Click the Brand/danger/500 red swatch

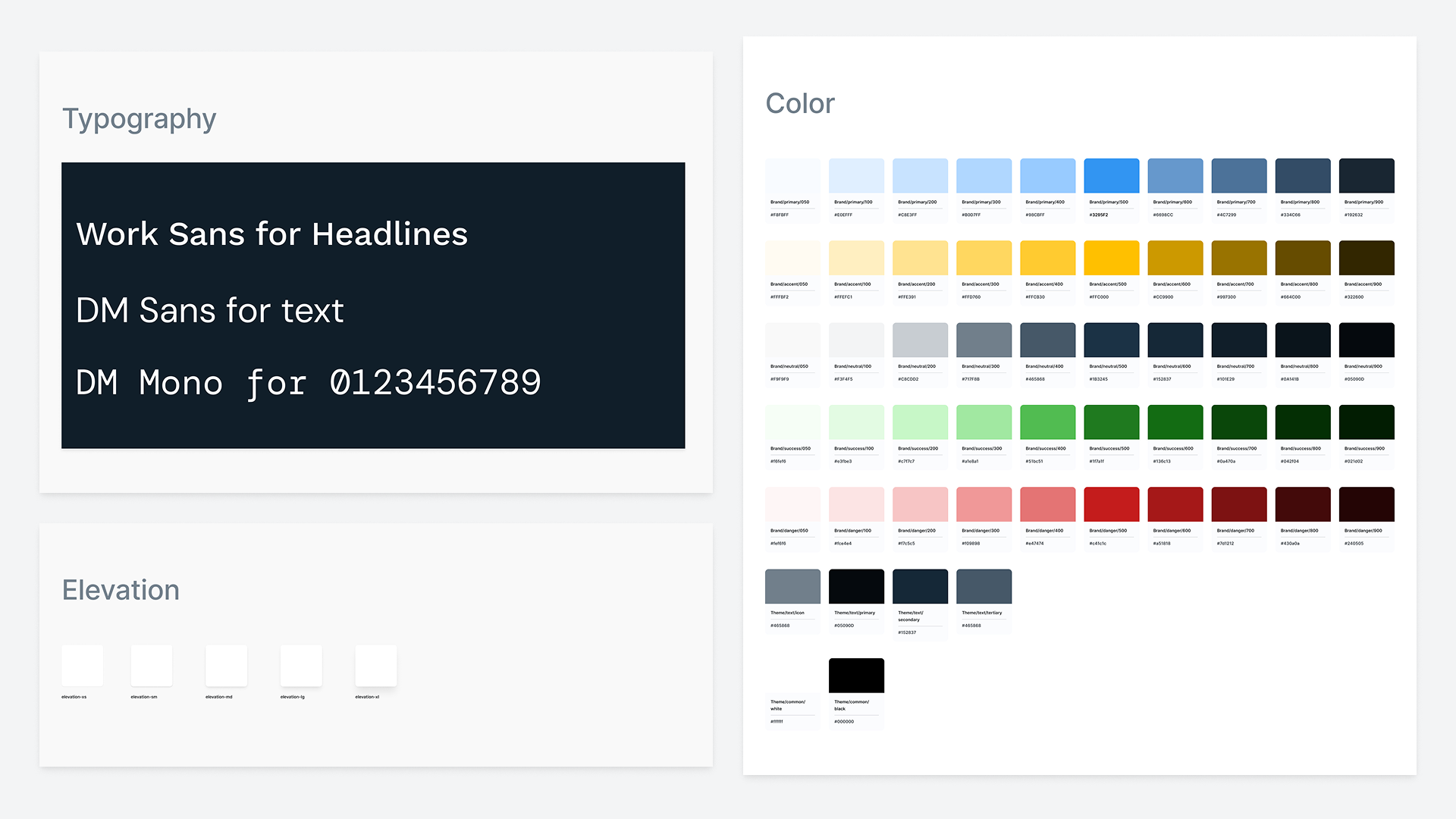click(1111, 504)
